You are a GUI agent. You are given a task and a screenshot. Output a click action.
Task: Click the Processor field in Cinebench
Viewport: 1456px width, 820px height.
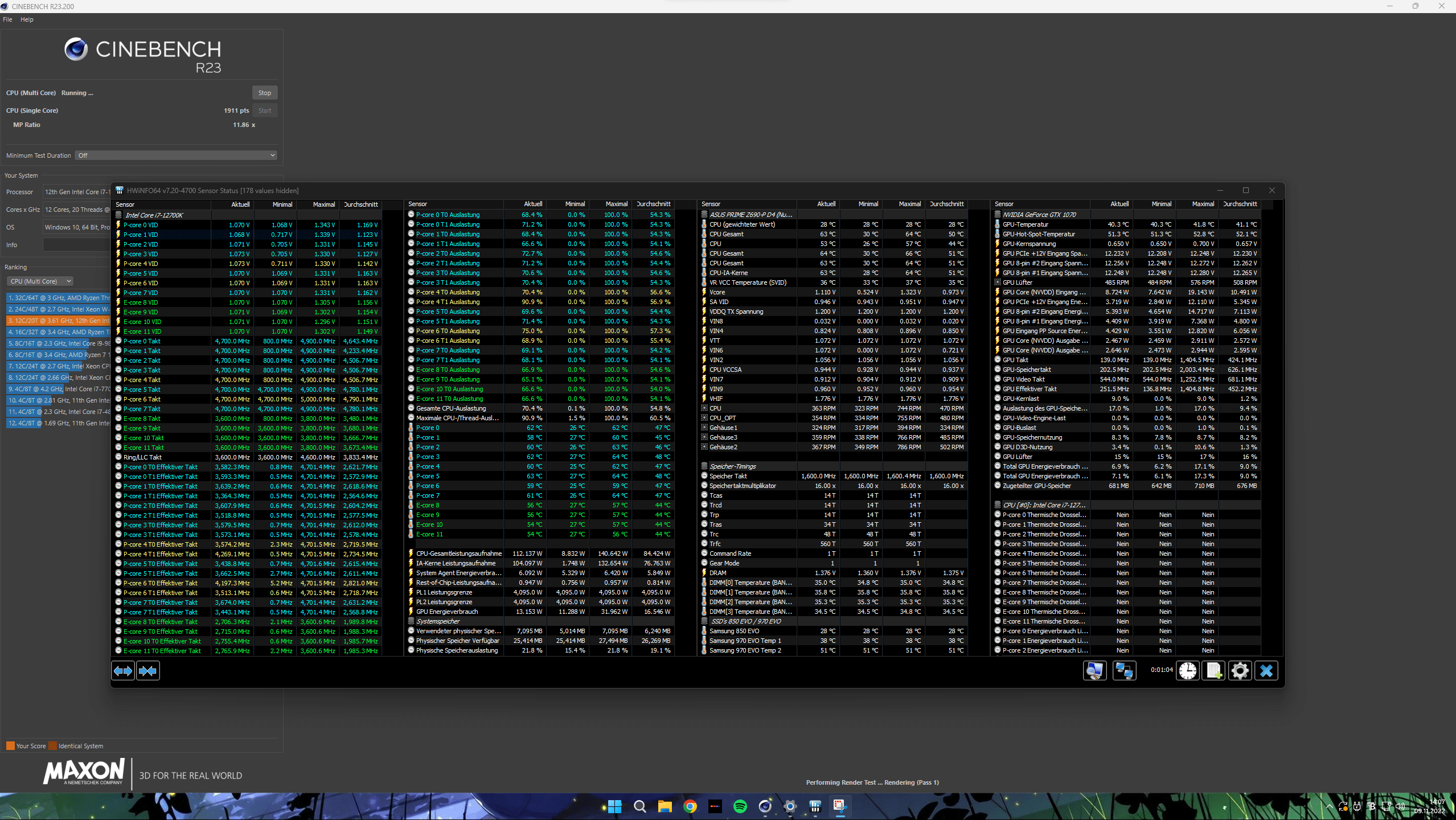(x=77, y=192)
